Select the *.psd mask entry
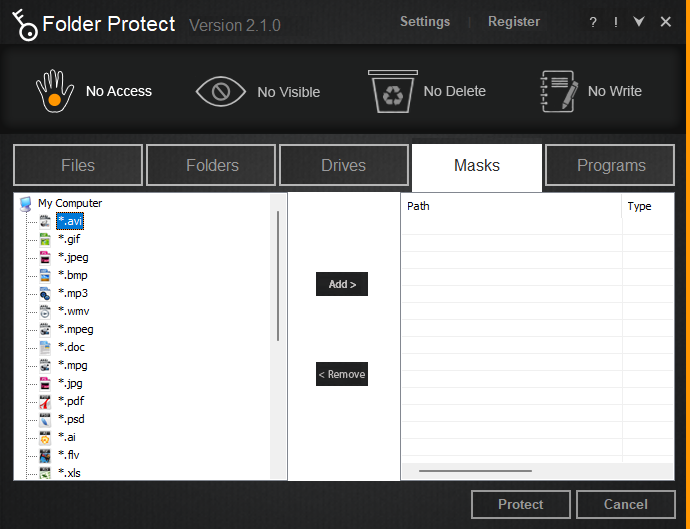The height and width of the screenshot is (529, 690). click(71, 420)
